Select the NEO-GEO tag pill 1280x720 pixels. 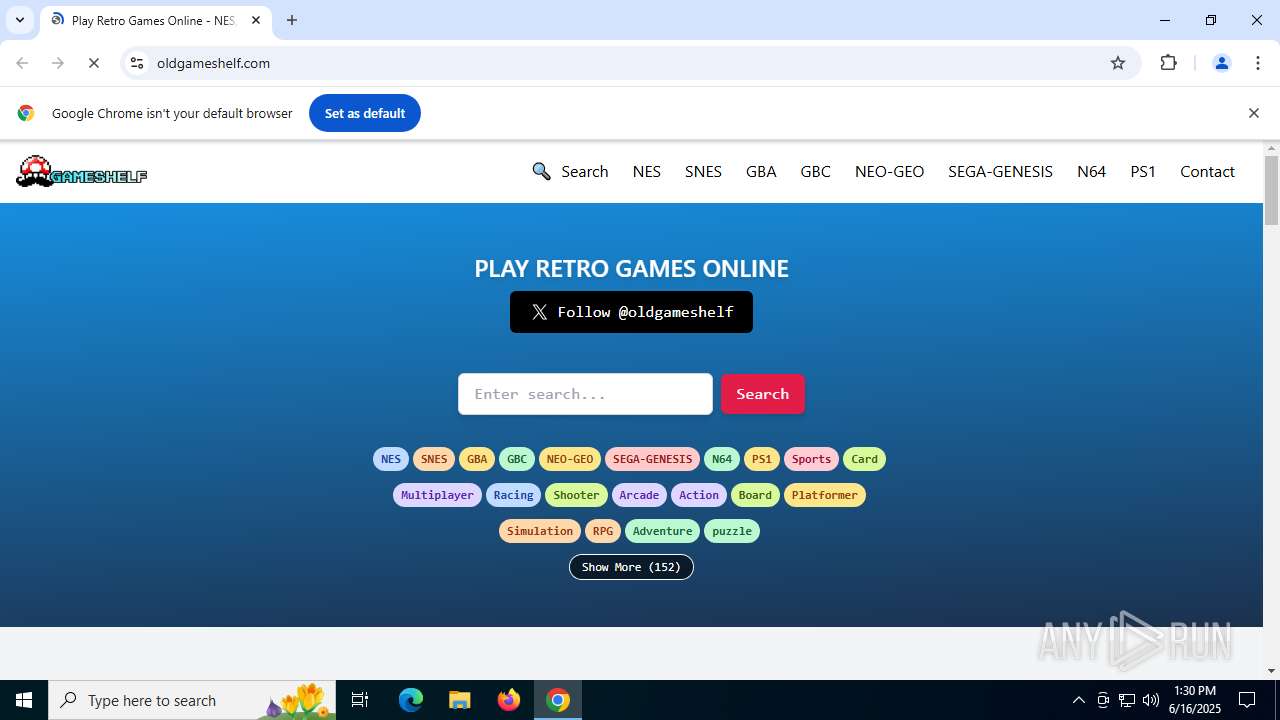[570, 459]
